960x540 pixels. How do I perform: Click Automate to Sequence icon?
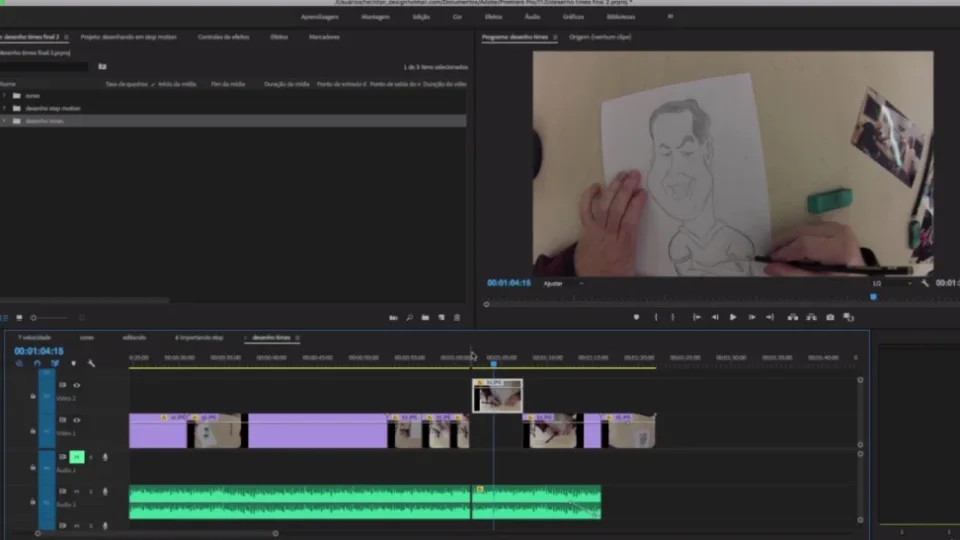(x=393, y=318)
